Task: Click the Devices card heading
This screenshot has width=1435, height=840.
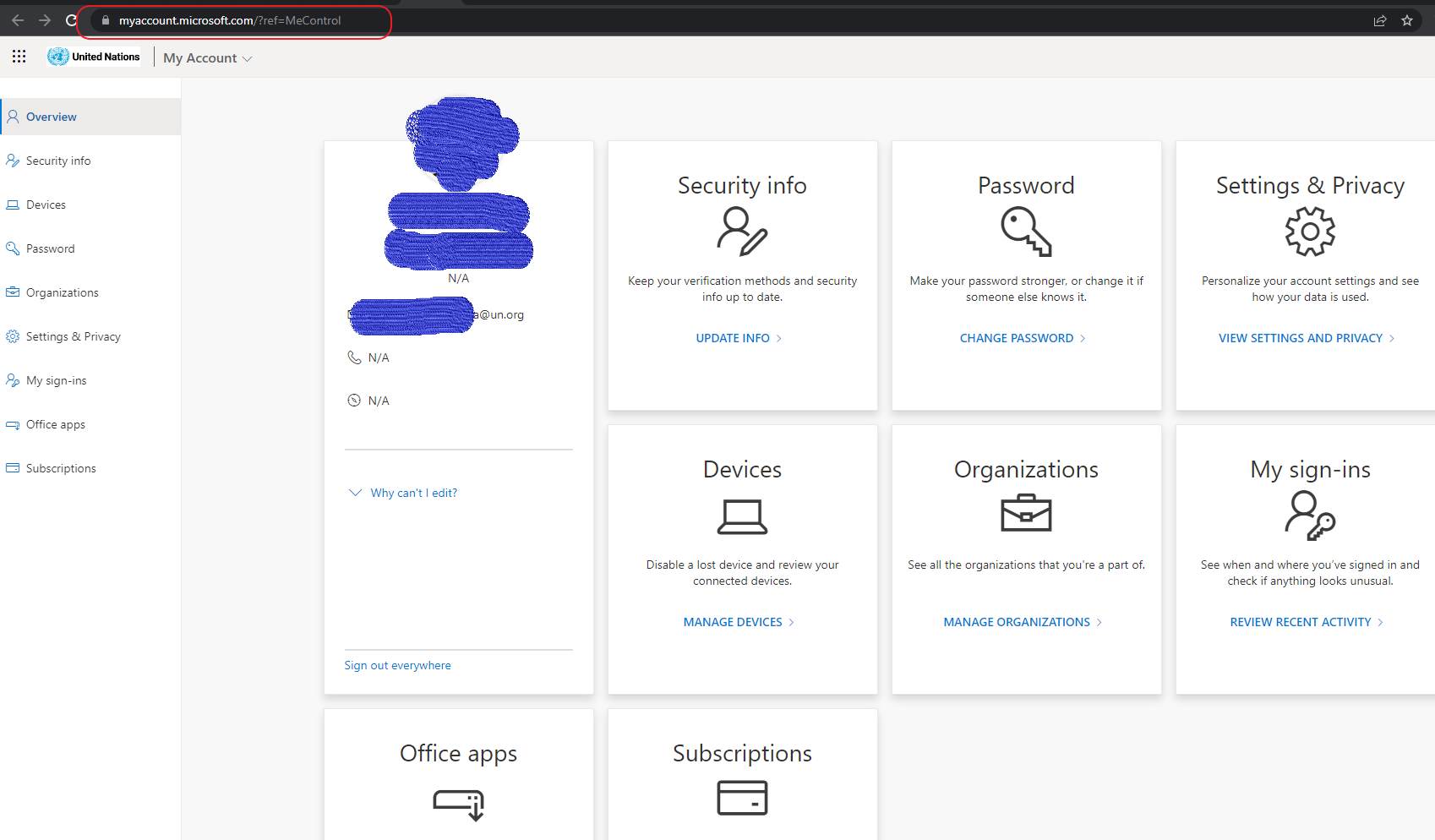Action: pyautogui.click(x=742, y=470)
